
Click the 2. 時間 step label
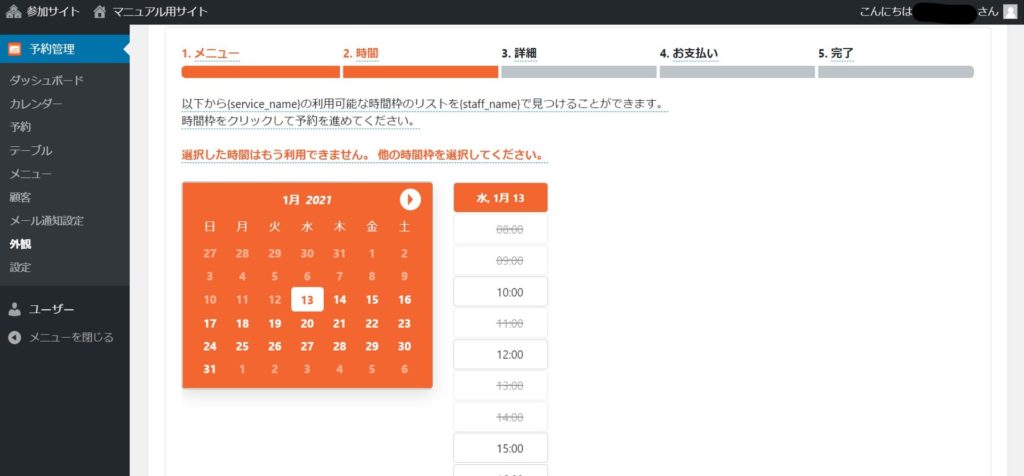[360, 53]
